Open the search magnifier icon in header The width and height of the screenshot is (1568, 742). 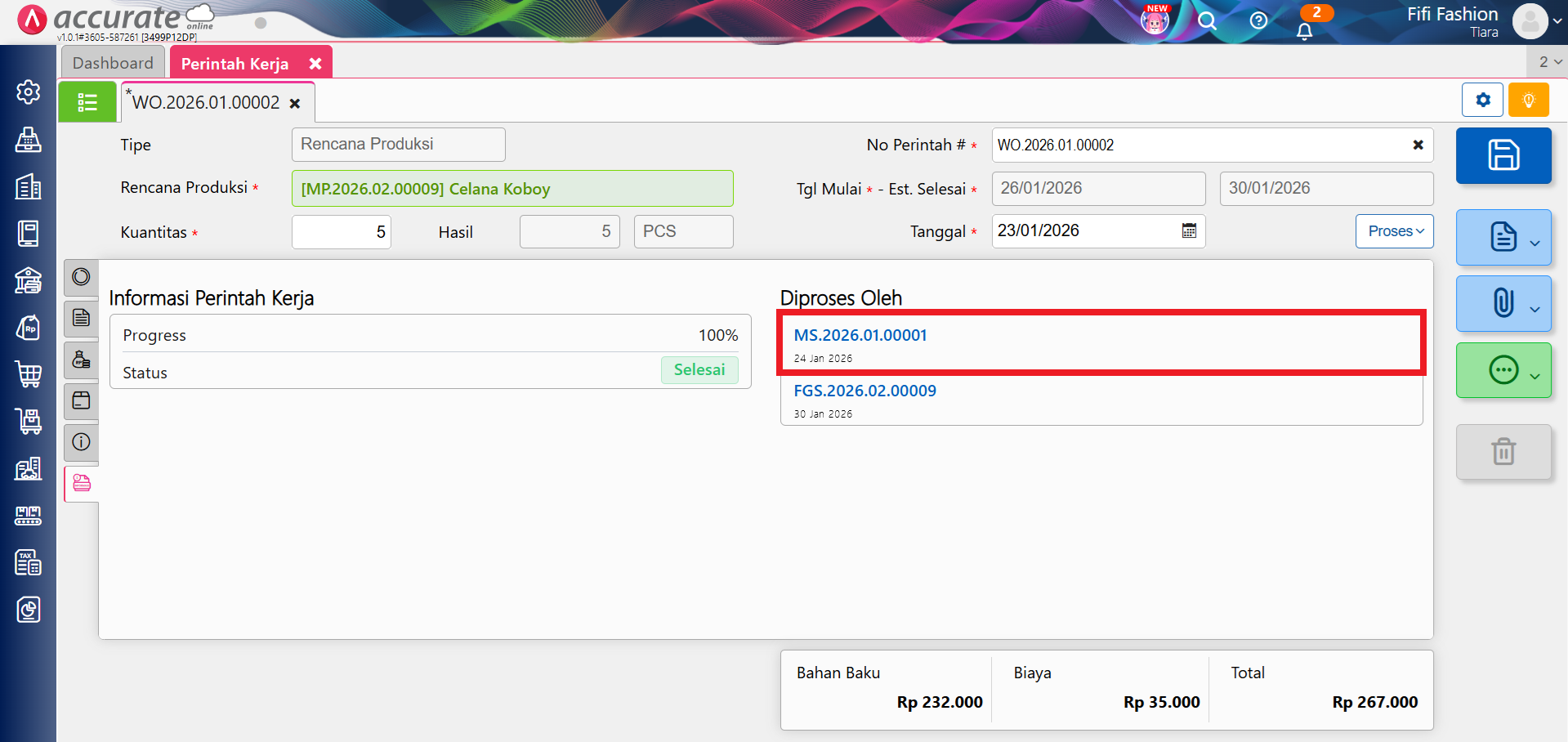coord(1207,21)
